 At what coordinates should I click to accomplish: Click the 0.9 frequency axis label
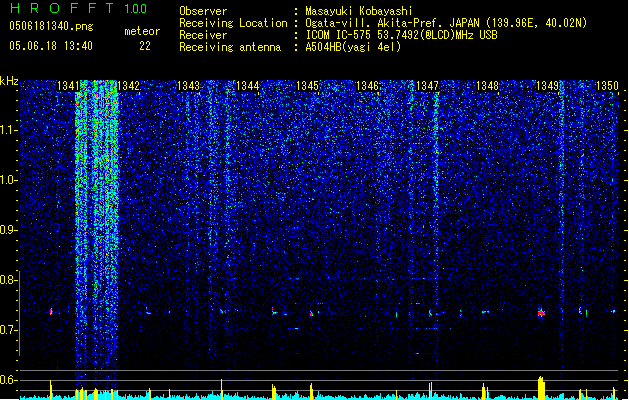pyautogui.click(x=8, y=230)
